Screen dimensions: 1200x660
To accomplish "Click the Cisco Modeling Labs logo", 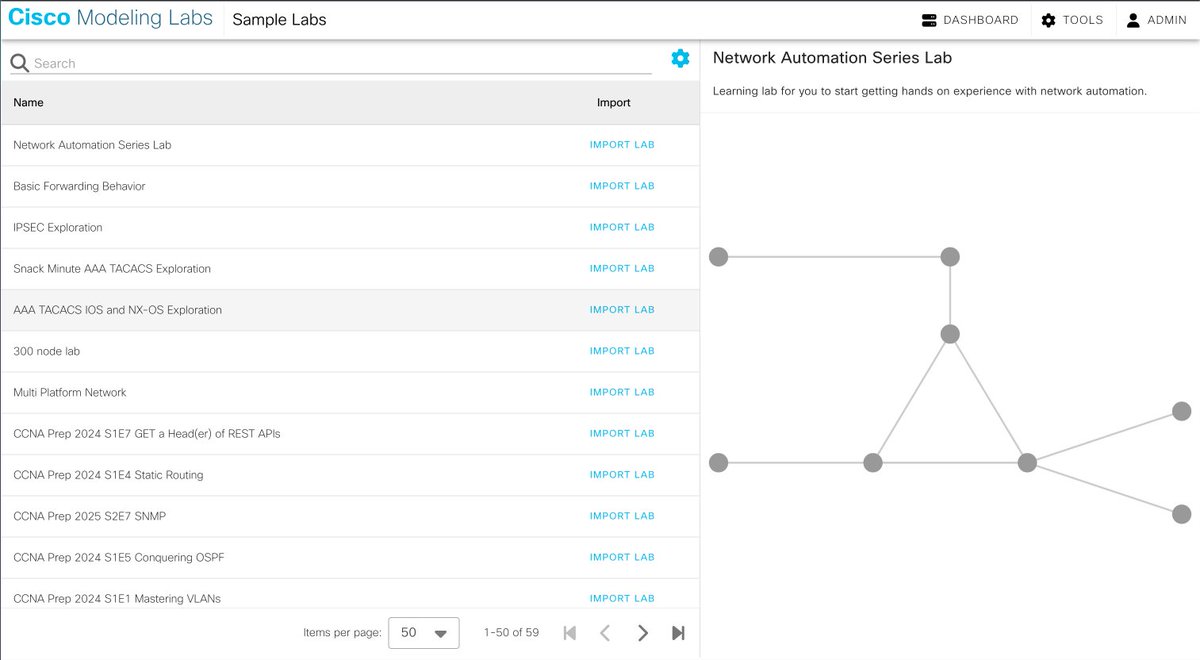I will pos(110,19).
